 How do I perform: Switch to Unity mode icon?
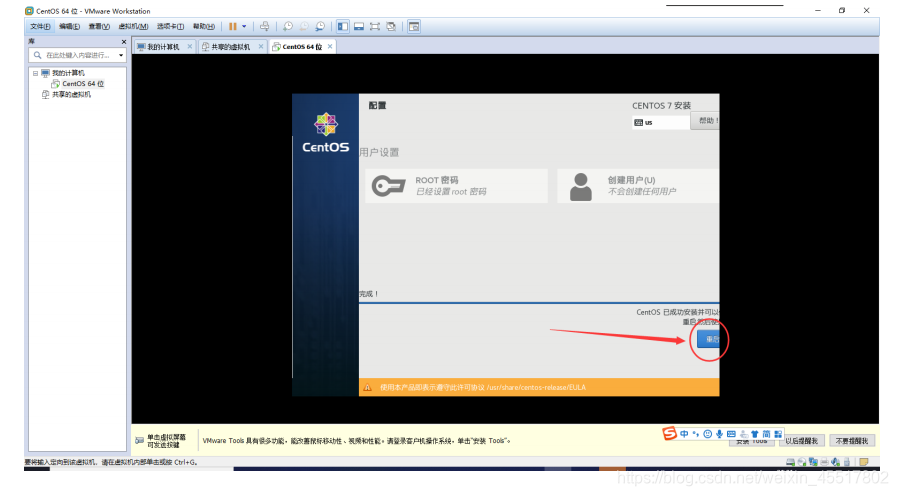(x=391, y=26)
